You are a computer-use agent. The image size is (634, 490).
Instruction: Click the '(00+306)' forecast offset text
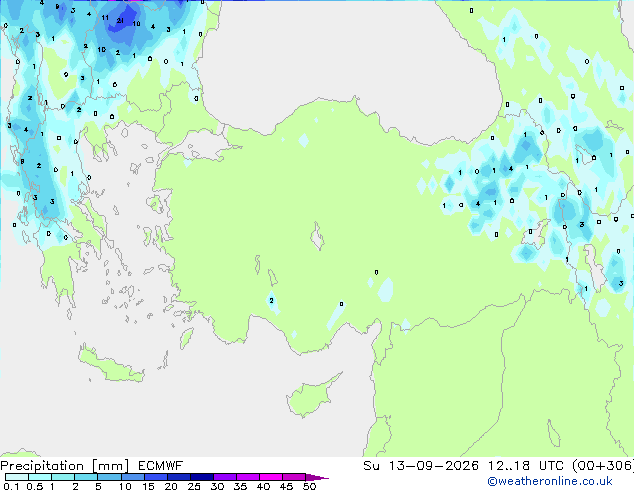pyautogui.click(x=602, y=466)
